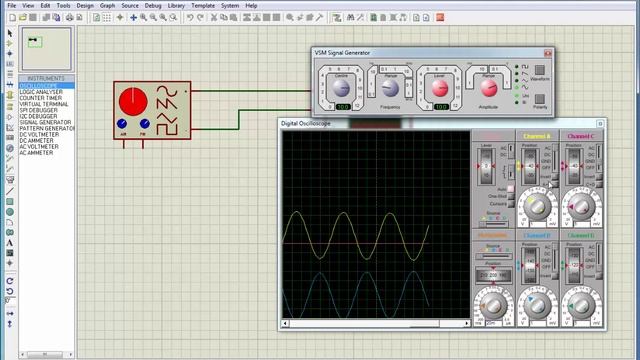Viewport: 640px width, 360px height.
Task: Select the 2D box graphics tool
Action: pyautogui.click(x=10, y=202)
